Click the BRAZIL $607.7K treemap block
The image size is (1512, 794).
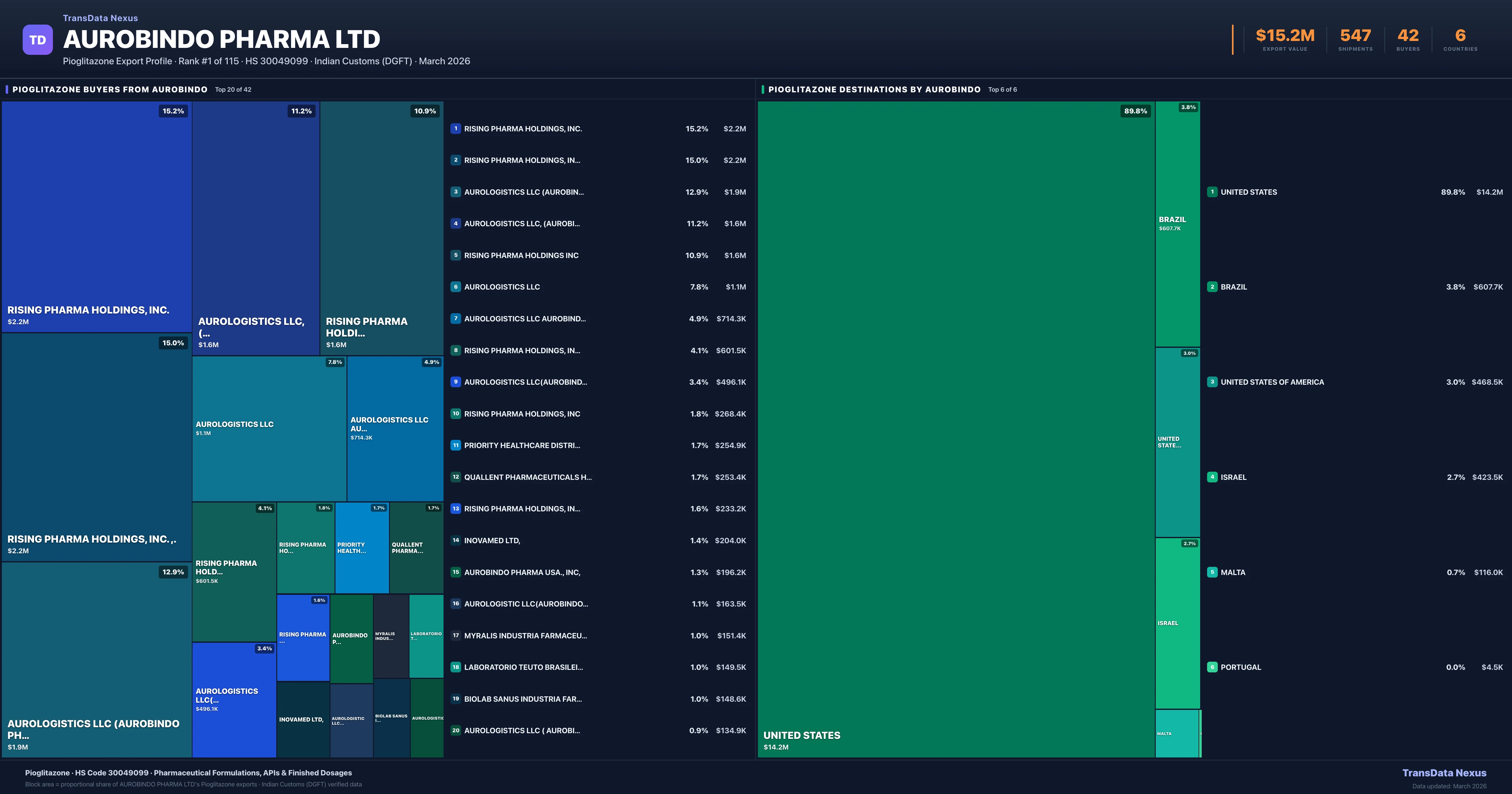click(x=1177, y=223)
